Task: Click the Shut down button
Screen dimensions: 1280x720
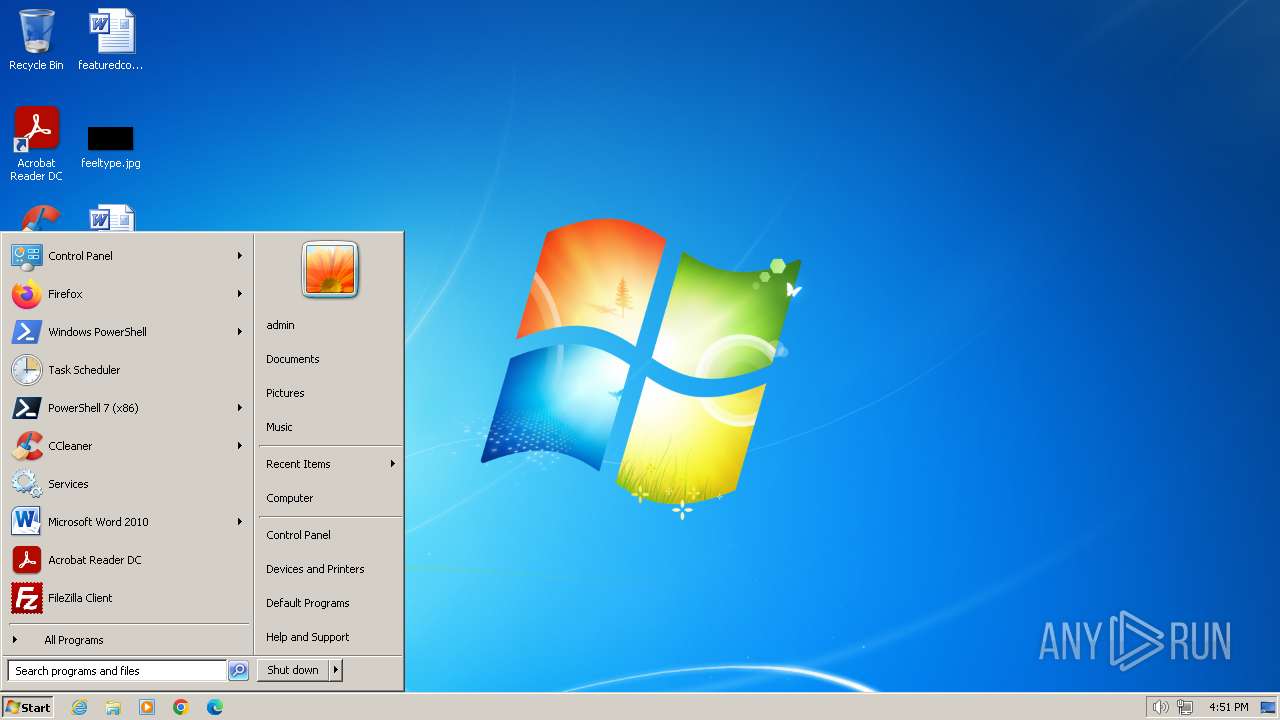Action: click(x=293, y=670)
